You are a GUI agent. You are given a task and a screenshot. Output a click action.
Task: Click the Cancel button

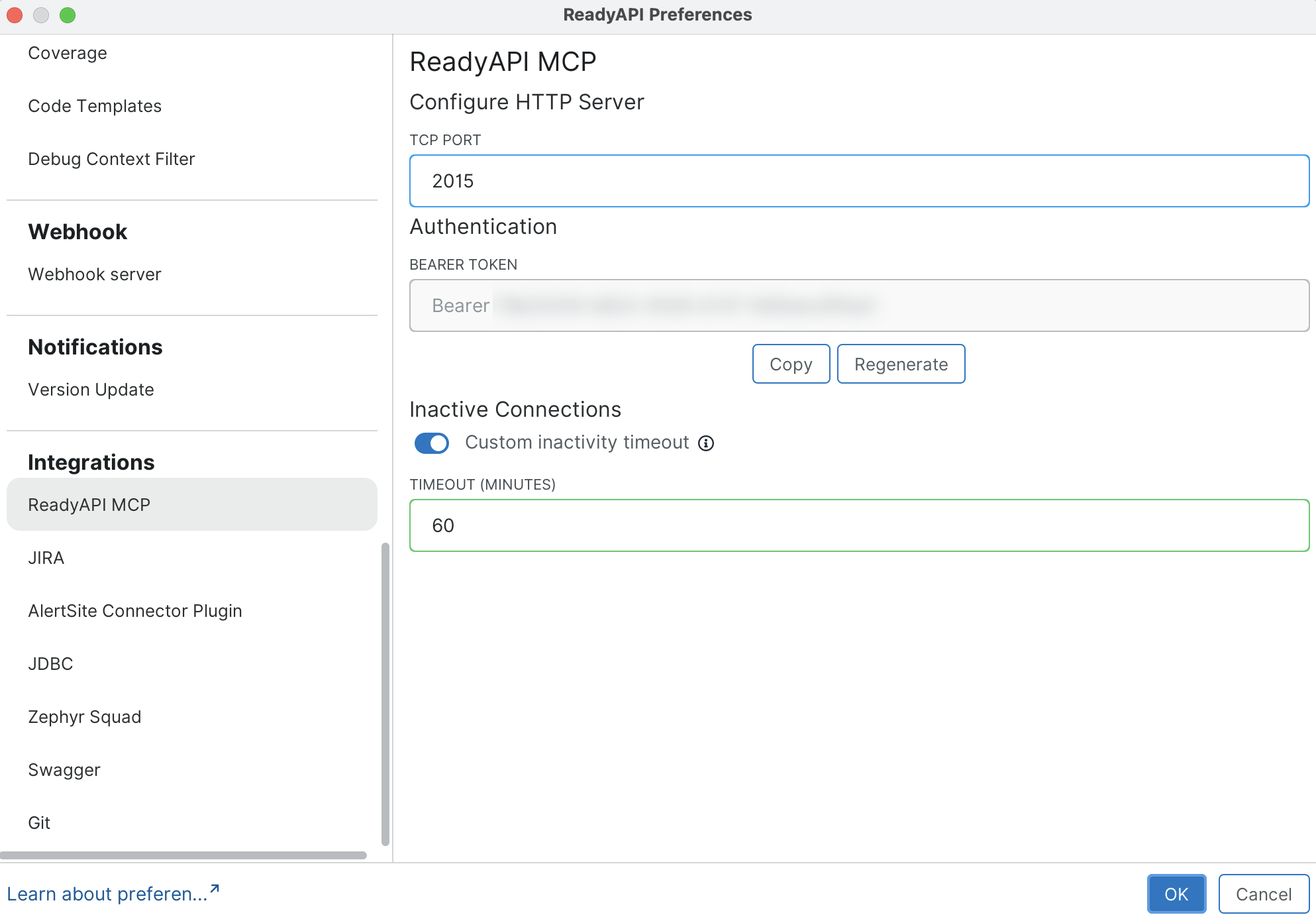pyautogui.click(x=1264, y=894)
